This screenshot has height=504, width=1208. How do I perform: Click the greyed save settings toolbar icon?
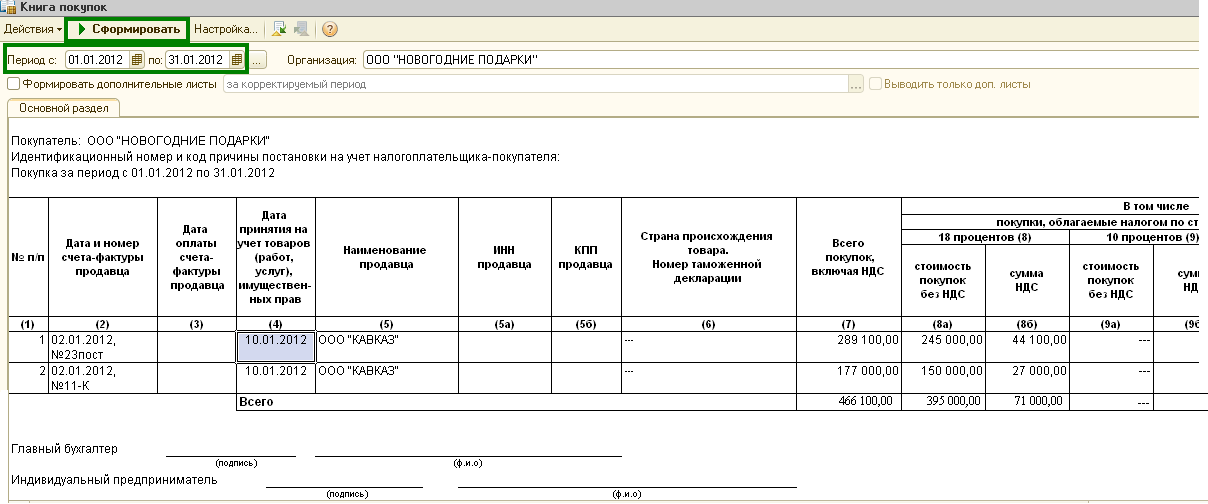pos(301,29)
